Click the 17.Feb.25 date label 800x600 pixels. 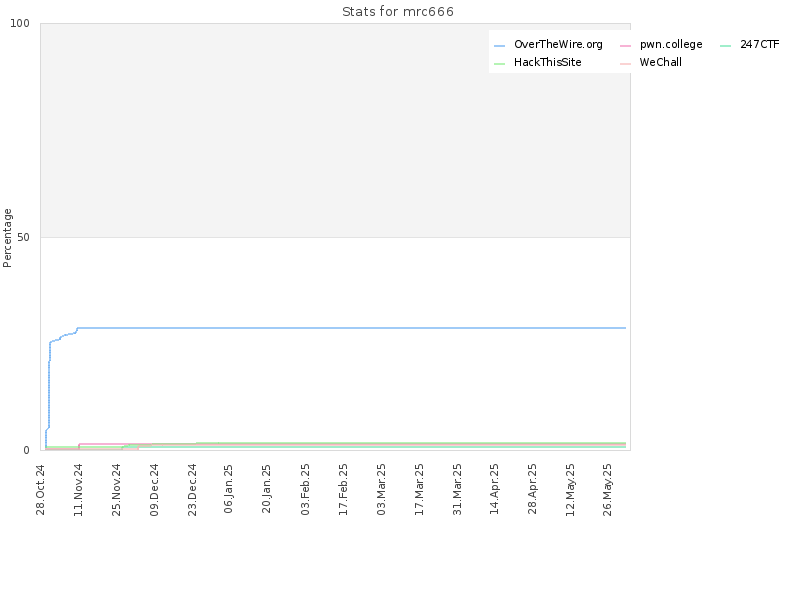click(343, 489)
